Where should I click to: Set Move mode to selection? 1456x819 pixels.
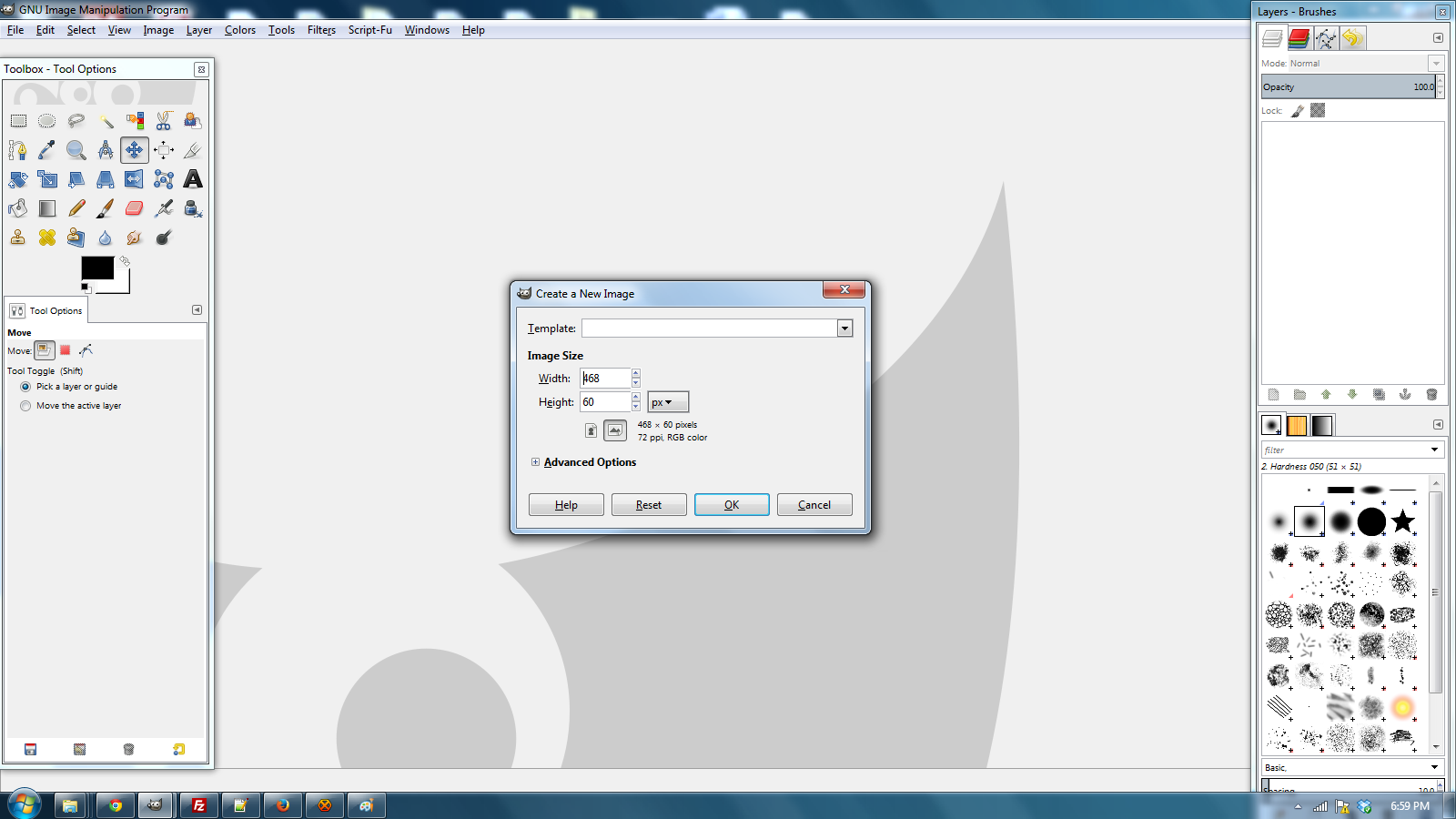[x=66, y=350]
